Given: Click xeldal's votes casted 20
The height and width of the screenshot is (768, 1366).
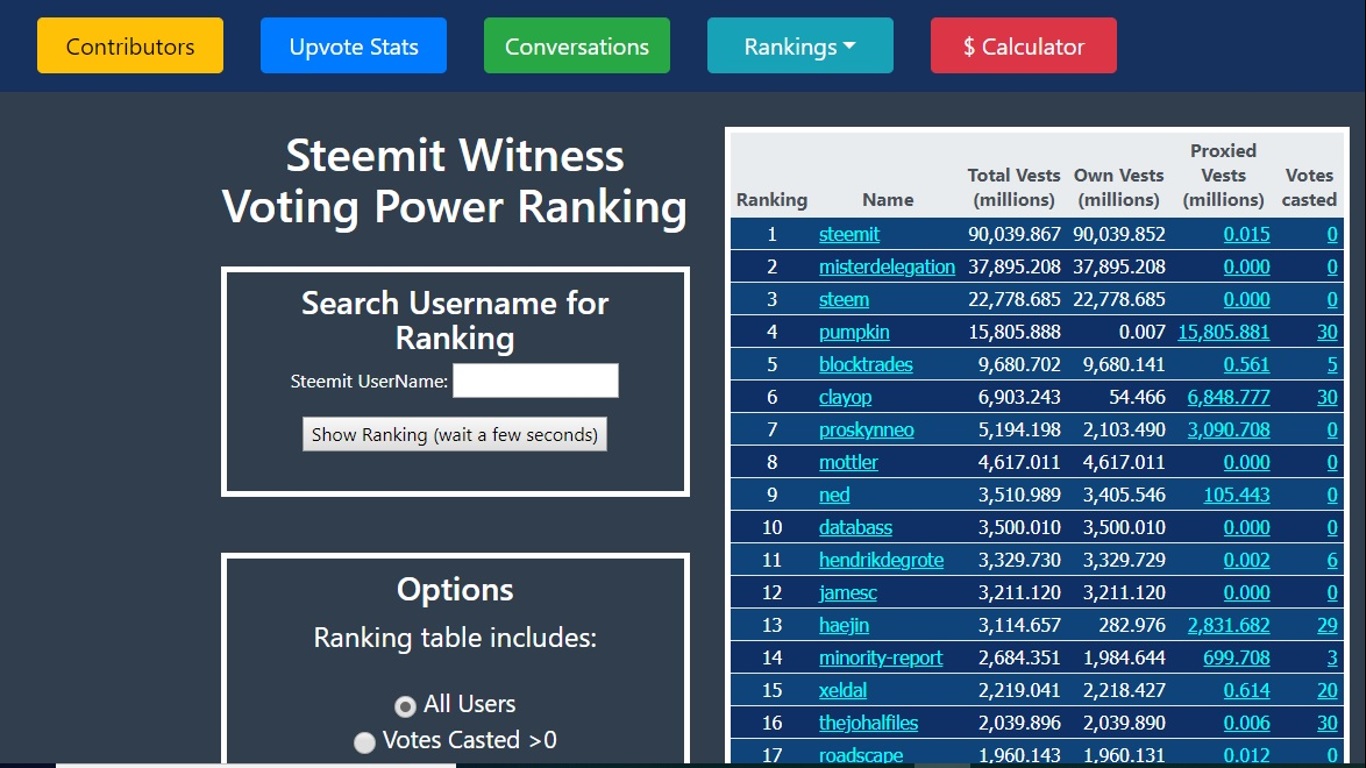Looking at the screenshot, I should [x=1327, y=690].
